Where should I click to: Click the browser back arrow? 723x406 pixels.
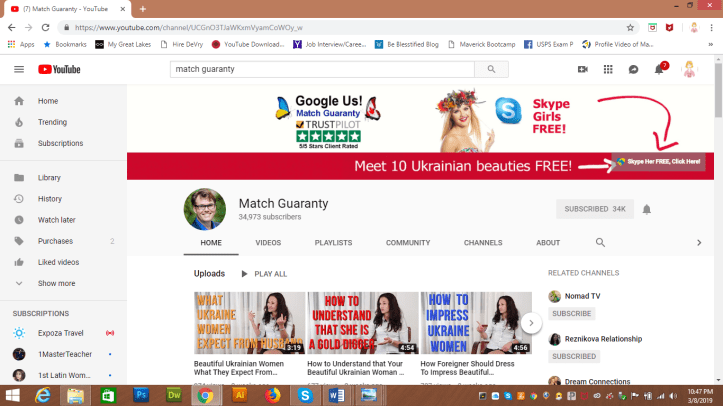point(12,28)
